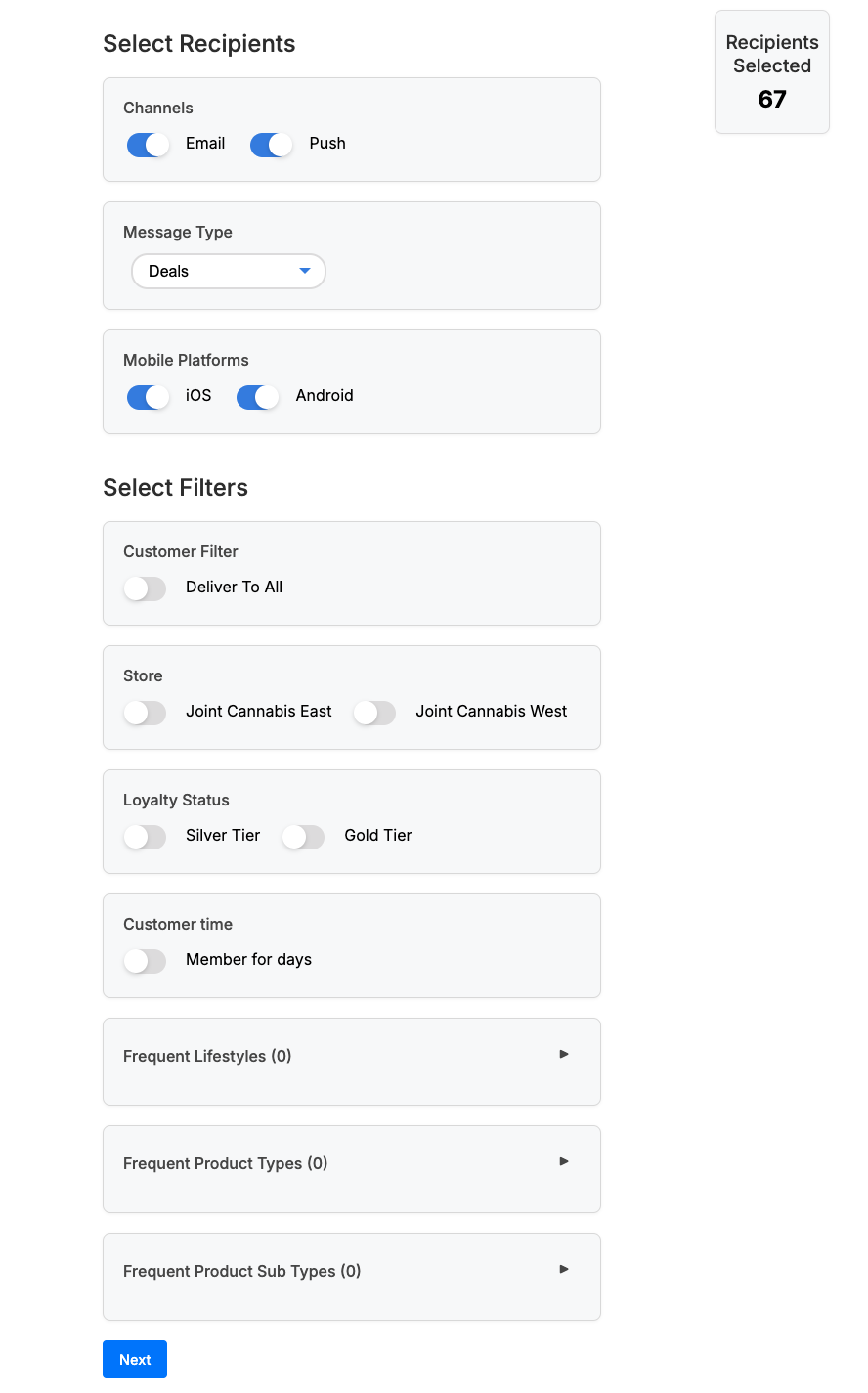The height and width of the screenshot is (1393, 868).
Task: Click the Frequent Product Types arrow icon
Action: pyautogui.click(x=564, y=1161)
